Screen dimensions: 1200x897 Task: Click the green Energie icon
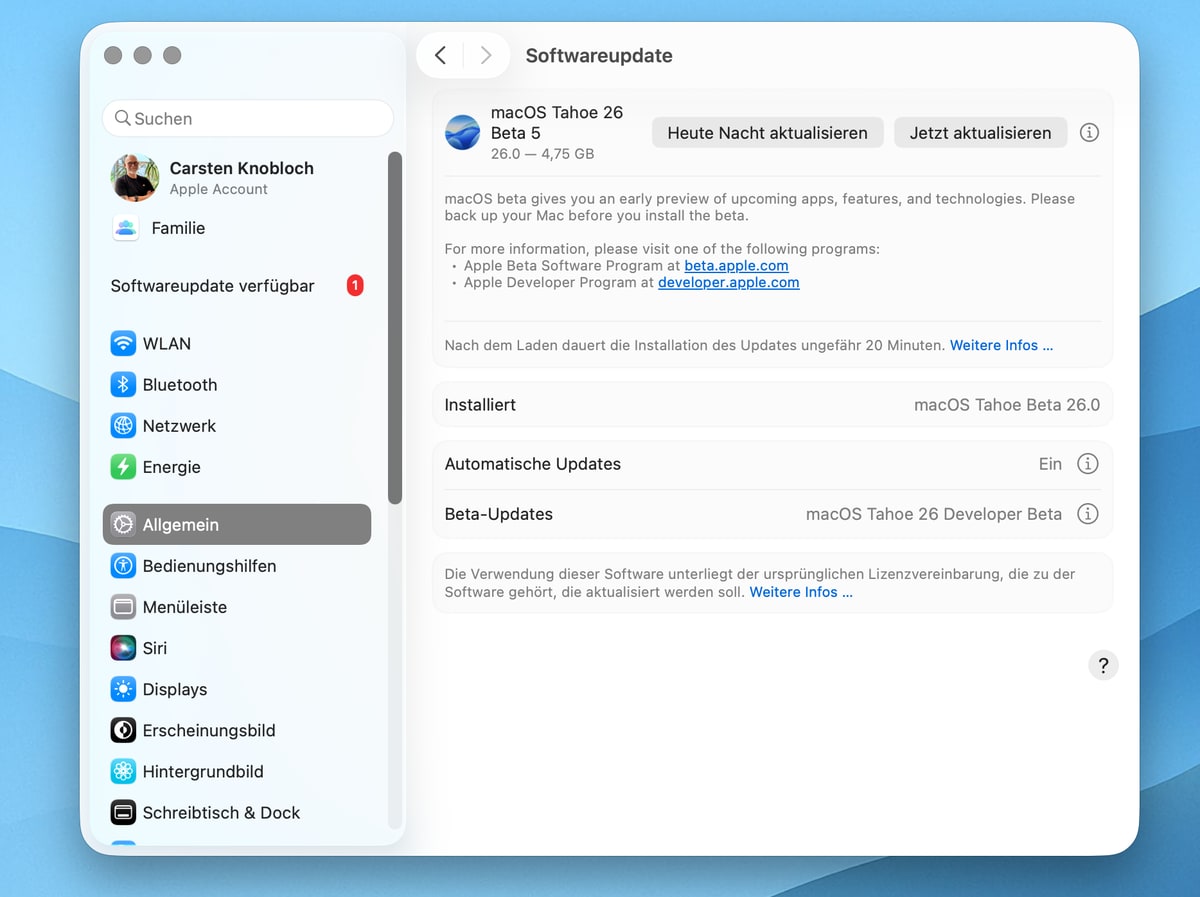pos(123,467)
